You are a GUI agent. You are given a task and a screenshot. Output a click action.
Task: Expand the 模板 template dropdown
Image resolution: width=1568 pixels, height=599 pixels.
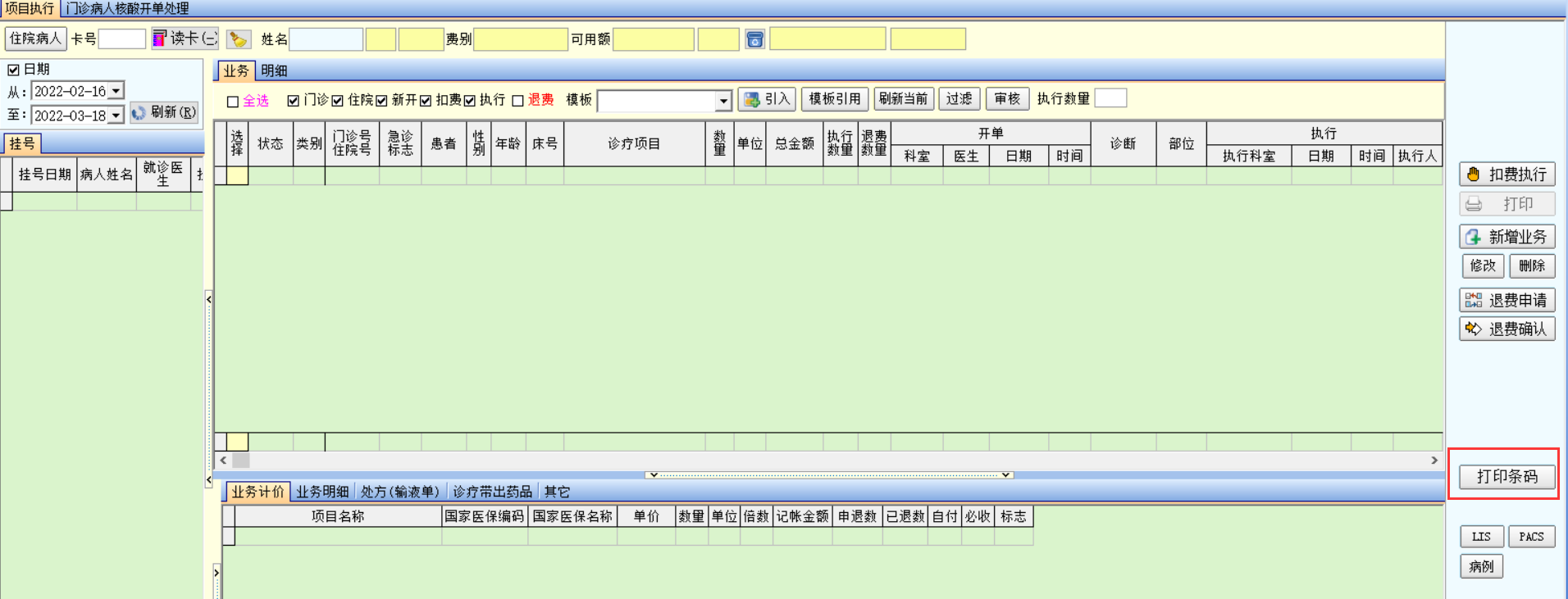pos(723,101)
